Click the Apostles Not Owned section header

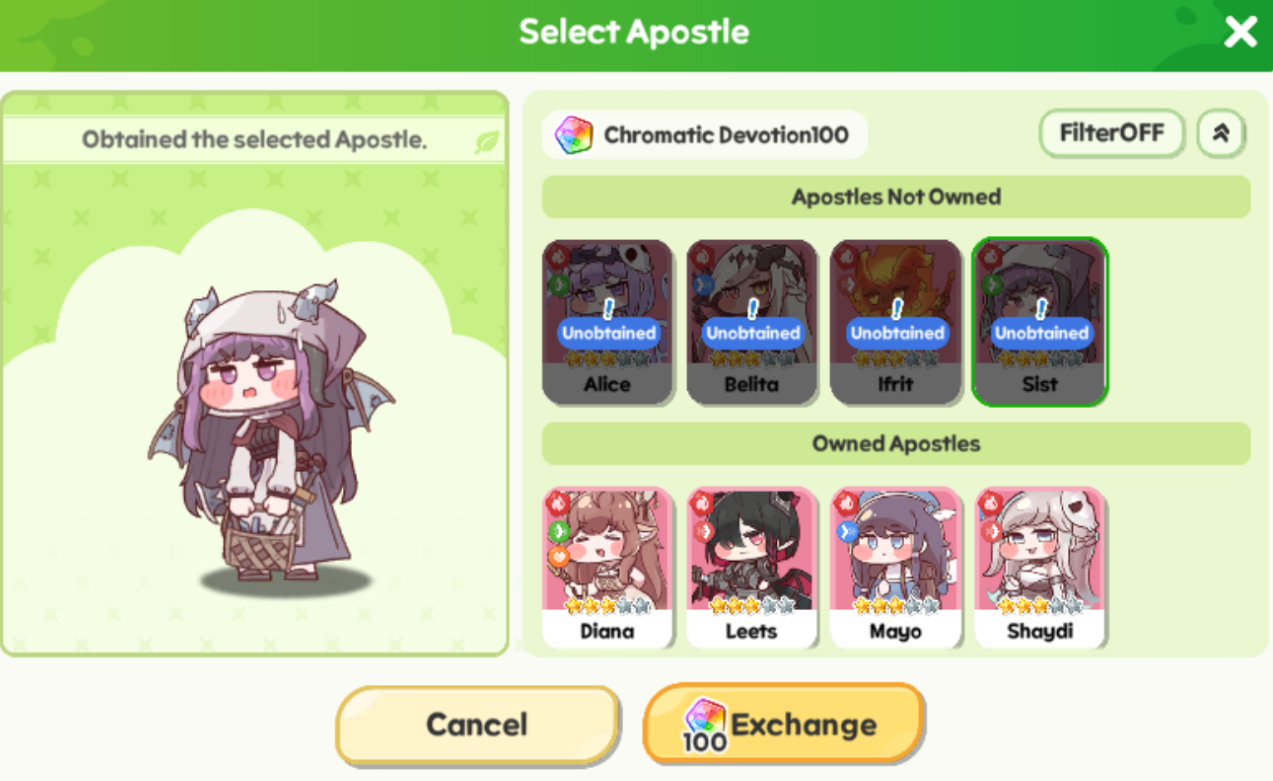pyautogui.click(x=896, y=197)
